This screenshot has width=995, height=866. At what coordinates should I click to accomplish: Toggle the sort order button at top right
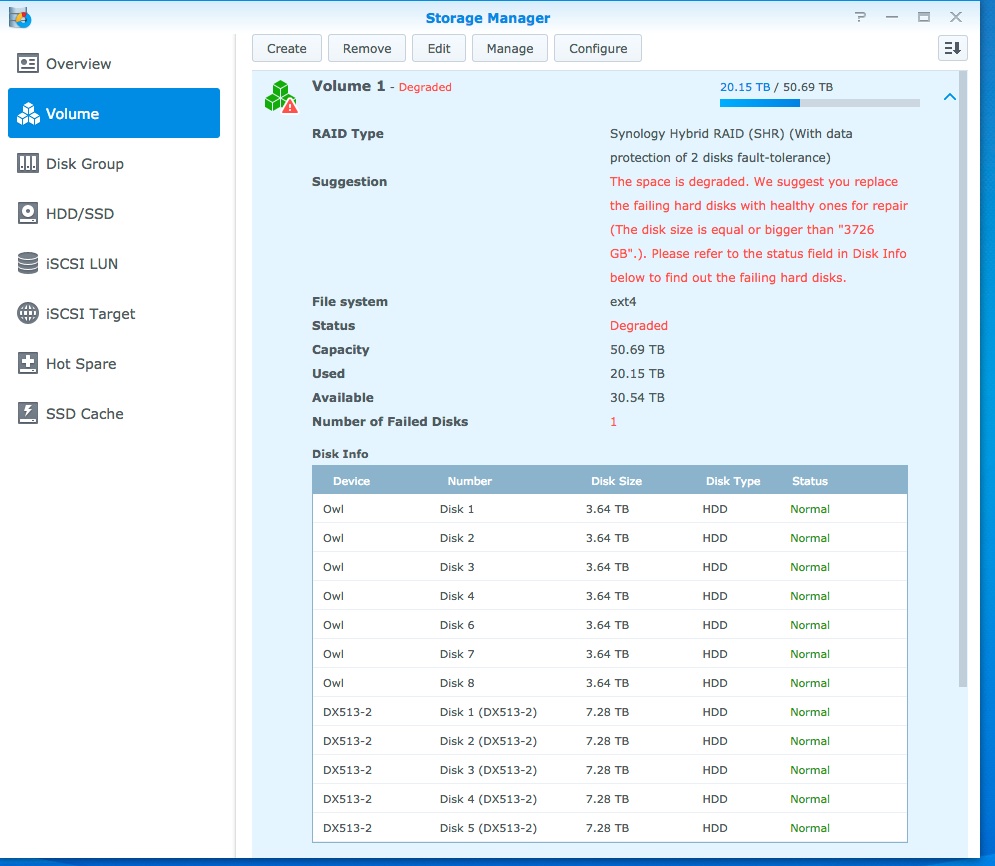click(952, 48)
